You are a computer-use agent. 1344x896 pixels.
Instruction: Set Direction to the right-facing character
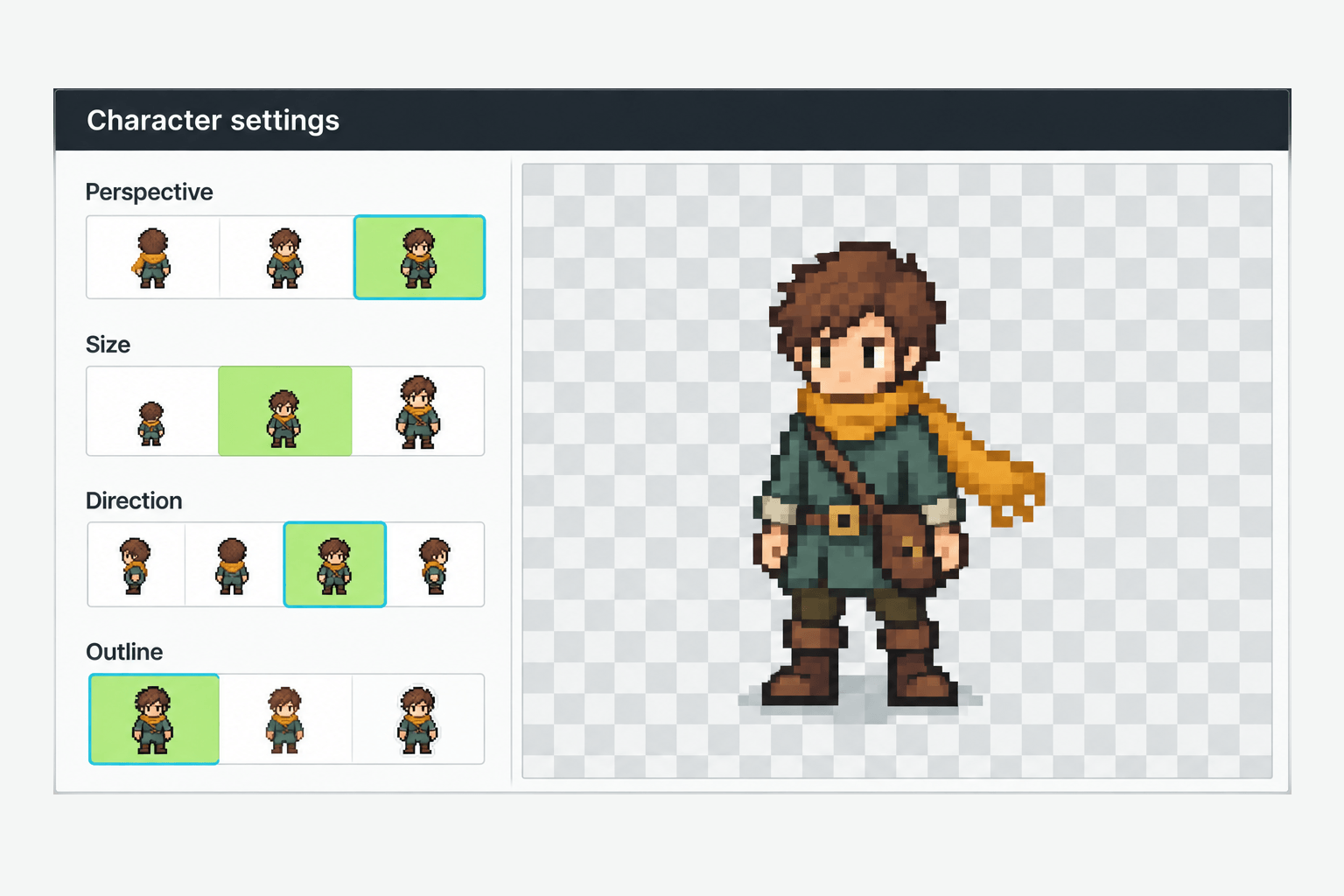pos(436,564)
